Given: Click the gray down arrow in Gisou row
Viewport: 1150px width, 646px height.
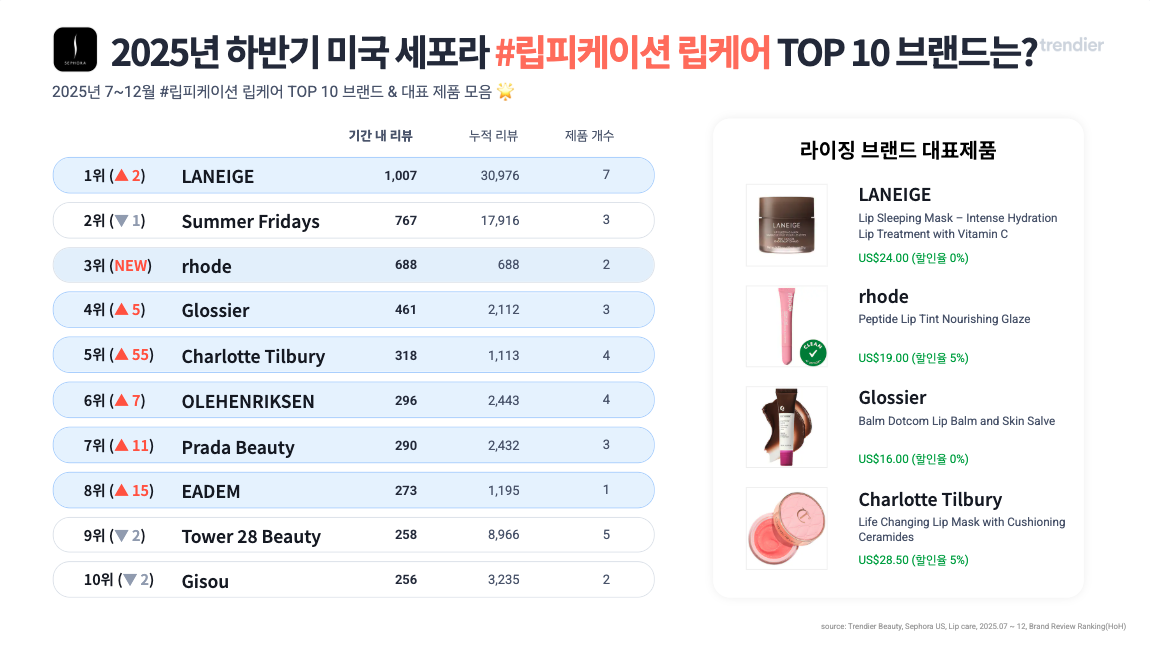Looking at the screenshot, I should coord(130,580).
